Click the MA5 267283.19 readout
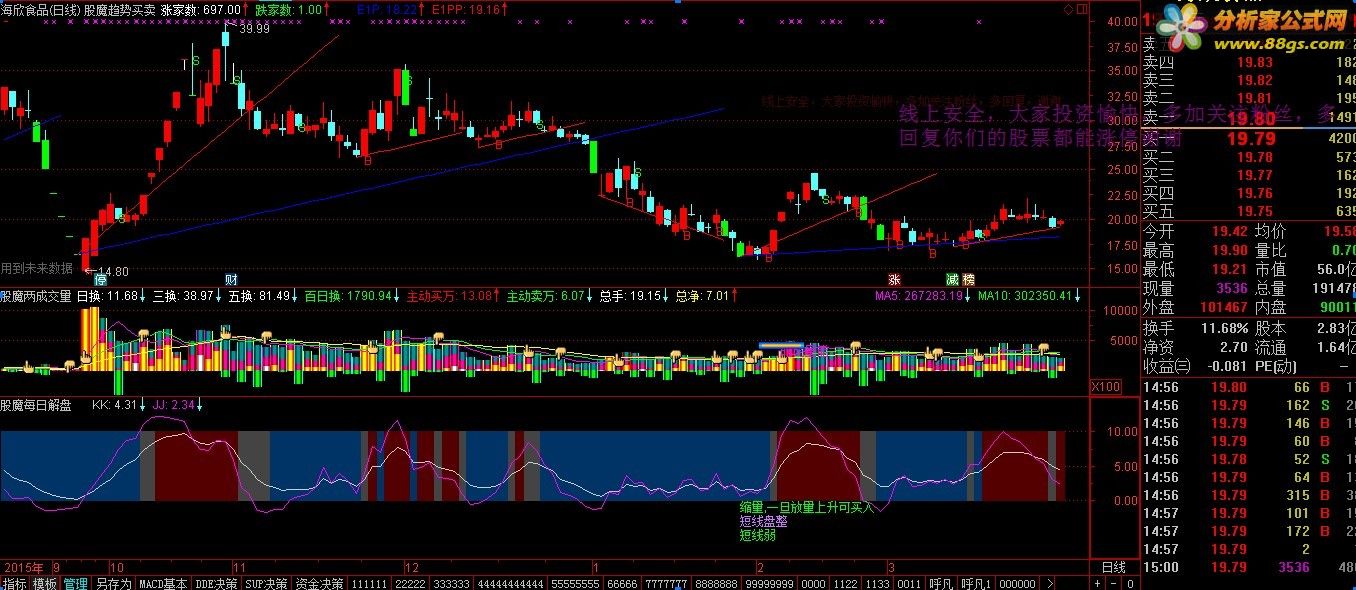Viewport: 1356px width, 590px height. [x=922, y=296]
